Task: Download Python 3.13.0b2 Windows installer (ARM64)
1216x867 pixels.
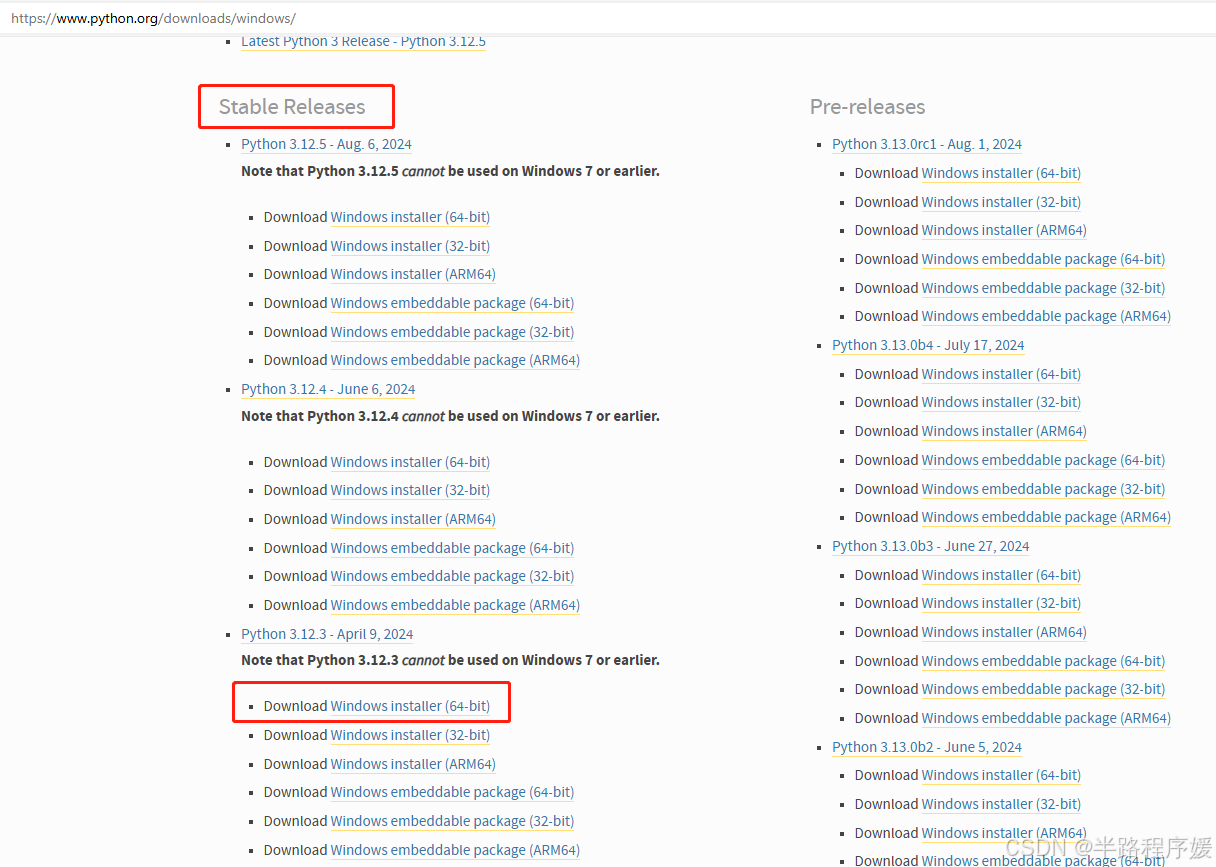Action: 1004,833
